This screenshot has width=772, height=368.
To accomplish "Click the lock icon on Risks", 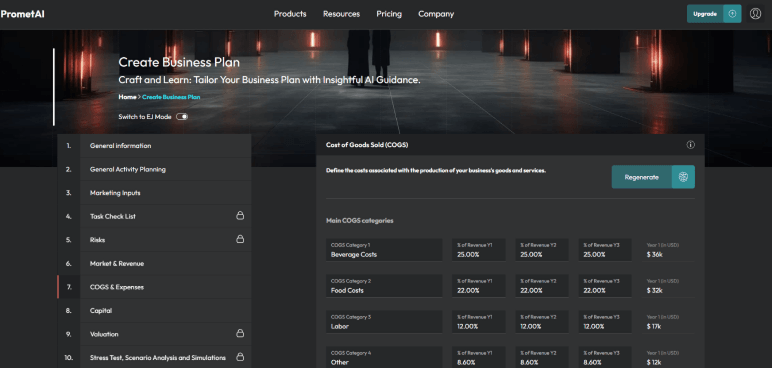I will pos(240,239).
